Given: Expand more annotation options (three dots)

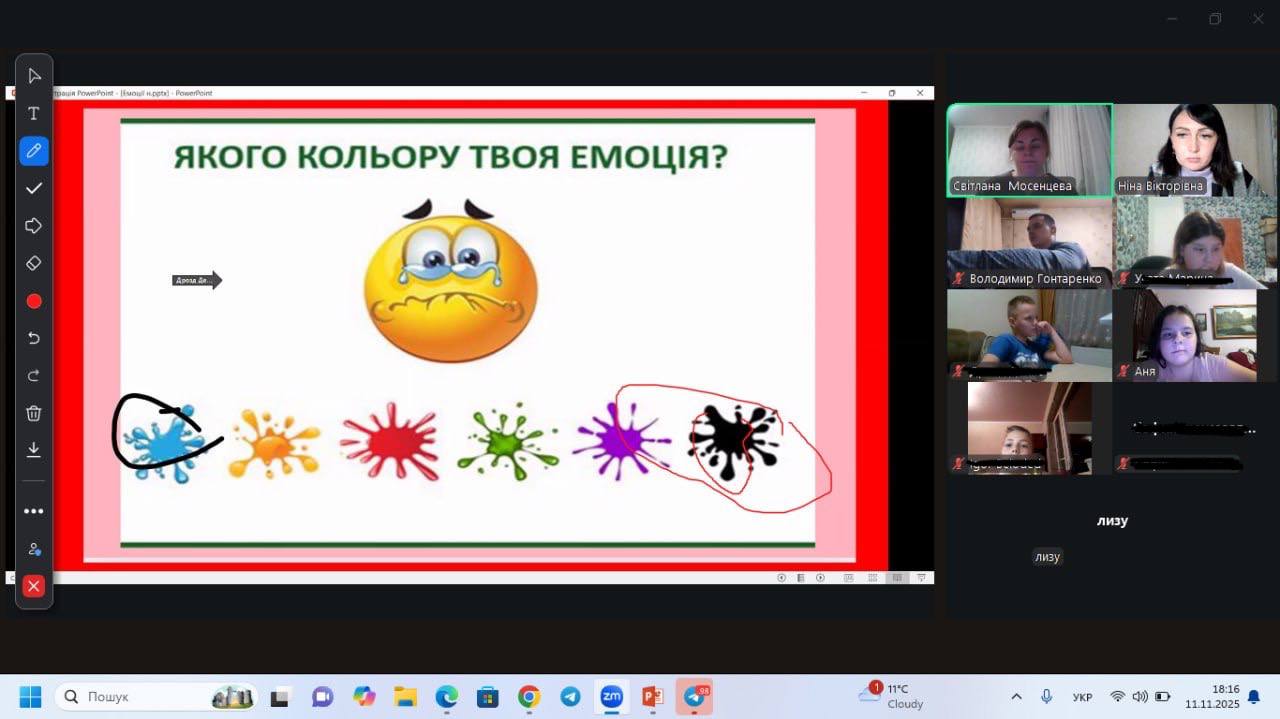Looking at the screenshot, I should [34, 511].
